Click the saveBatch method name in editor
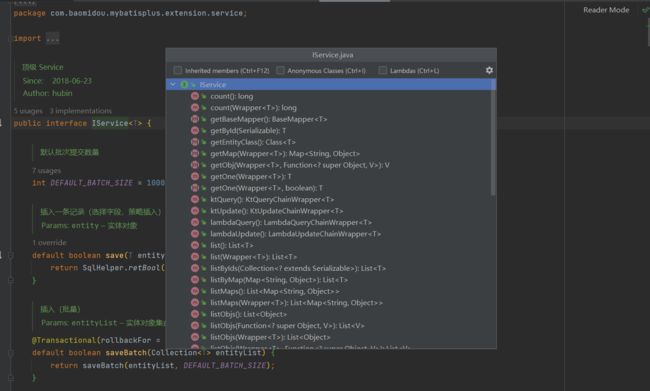650x391 pixels. [126, 353]
